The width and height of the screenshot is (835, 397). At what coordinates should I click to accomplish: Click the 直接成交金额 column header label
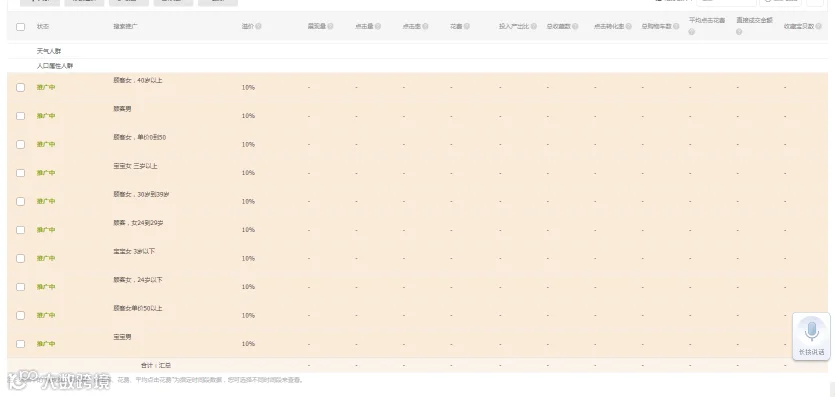click(755, 20)
